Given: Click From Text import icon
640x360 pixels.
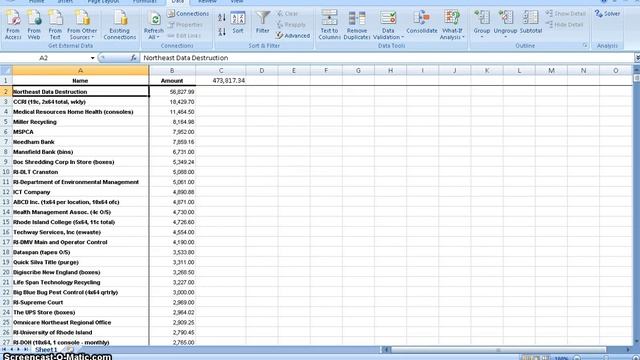Looking at the screenshot, I should click(x=55, y=24).
